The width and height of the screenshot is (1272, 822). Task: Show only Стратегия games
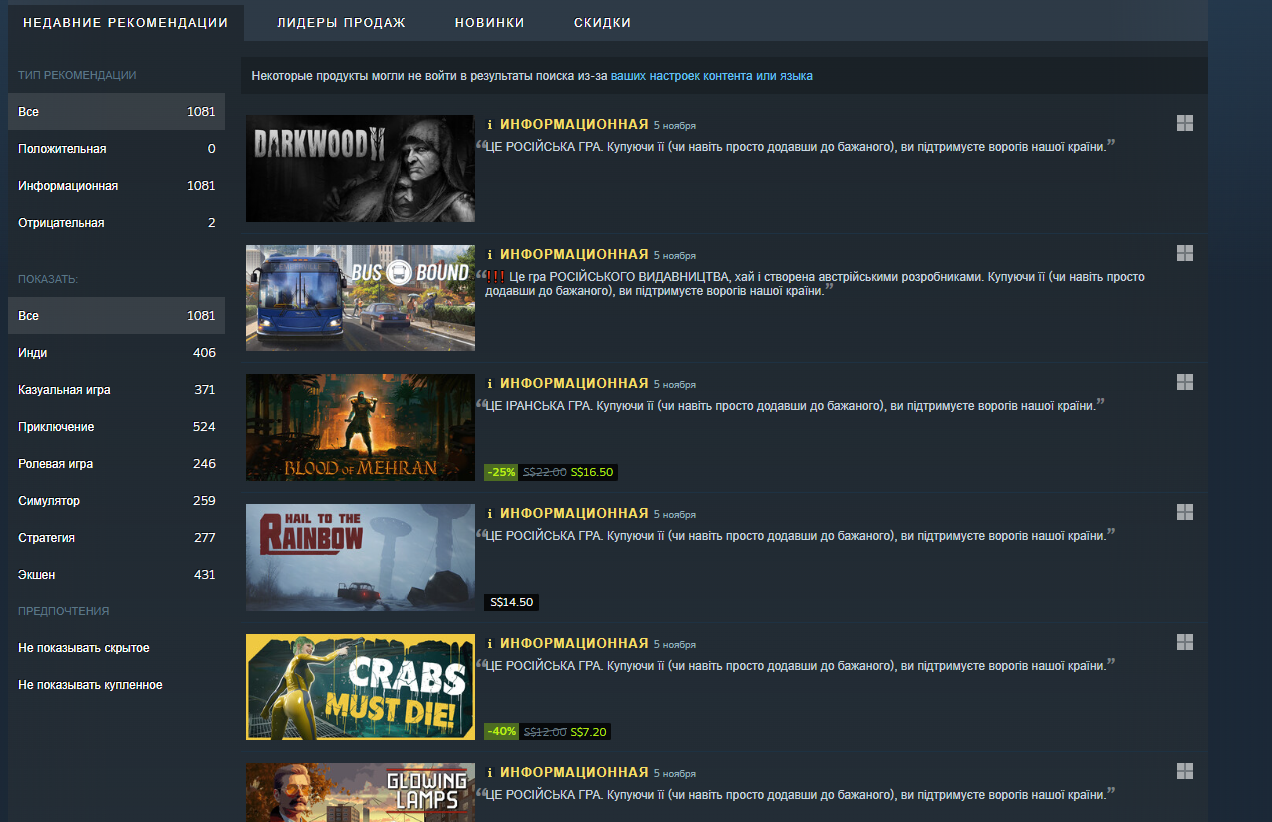coord(116,538)
